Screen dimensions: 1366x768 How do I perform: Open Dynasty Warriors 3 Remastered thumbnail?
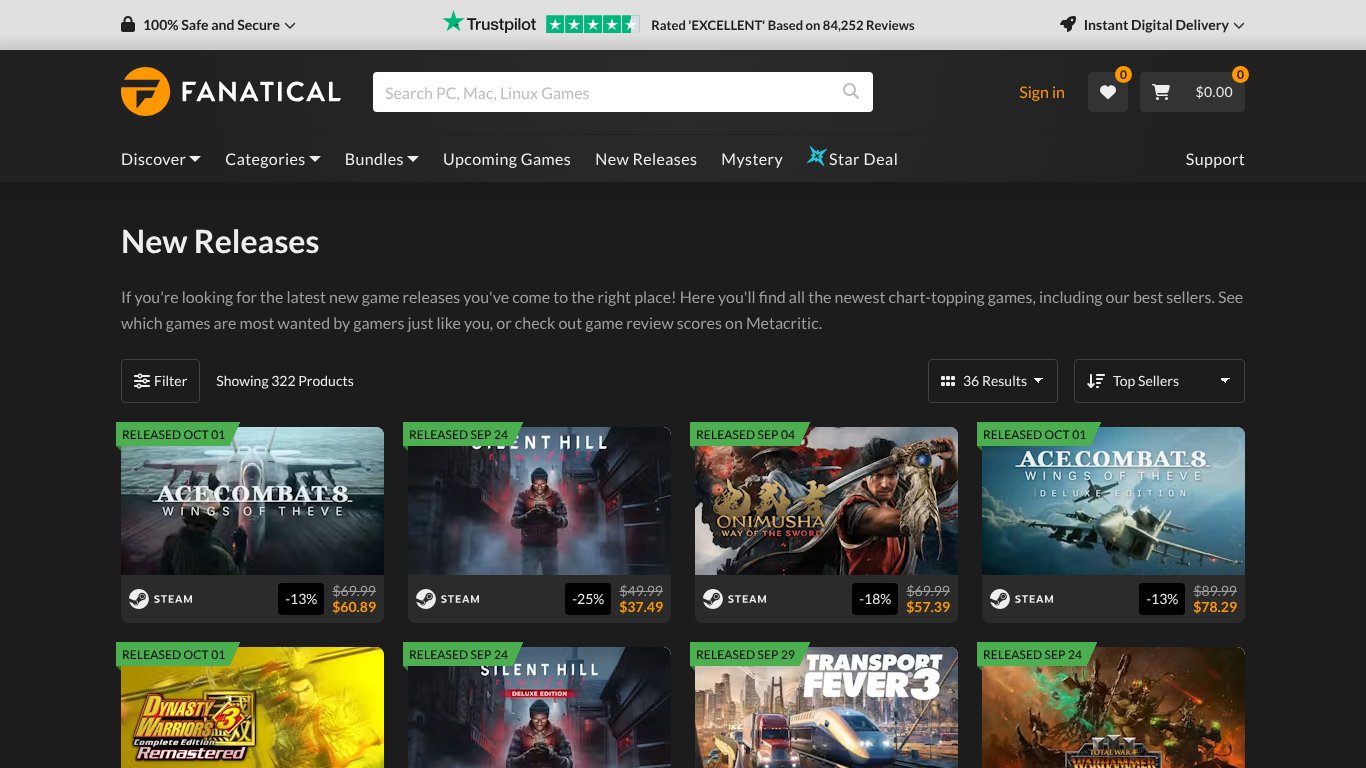click(252, 707)
